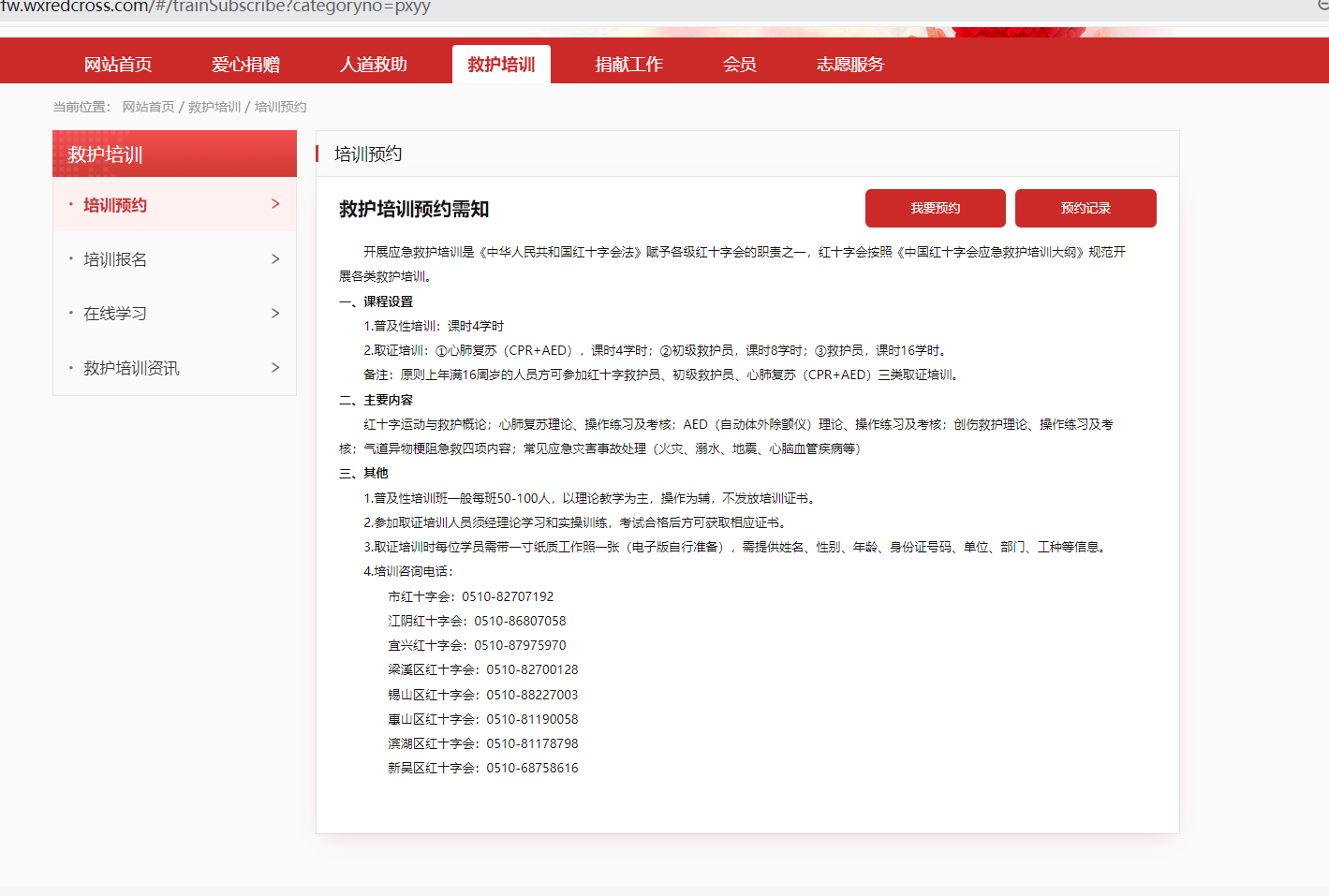Click 救护培训 breadcrumb link

tap(214, 107)
